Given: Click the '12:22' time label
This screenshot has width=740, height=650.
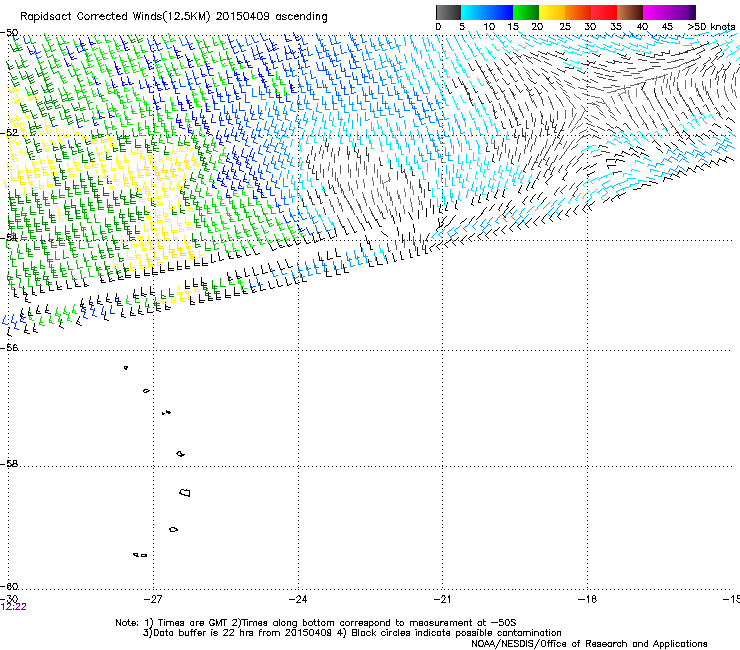Looking at the screenshot, I should [14, 607].
